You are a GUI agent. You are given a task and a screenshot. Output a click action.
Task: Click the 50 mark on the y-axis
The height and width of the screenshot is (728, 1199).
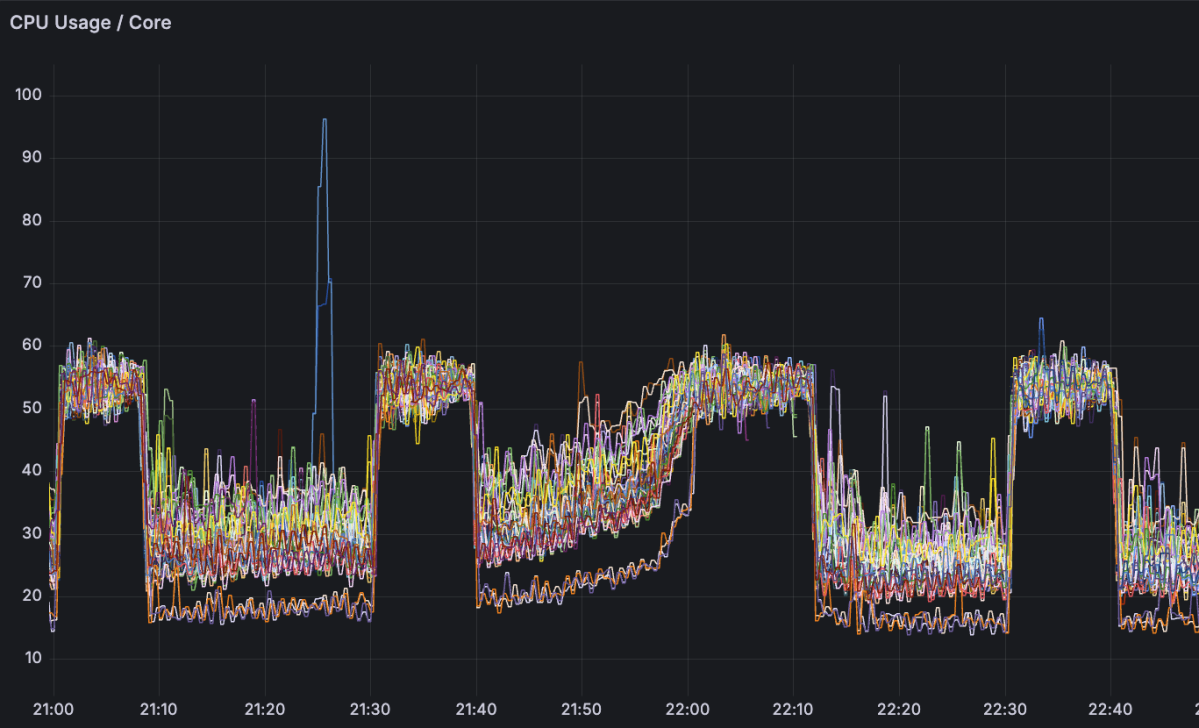point(30,406)
